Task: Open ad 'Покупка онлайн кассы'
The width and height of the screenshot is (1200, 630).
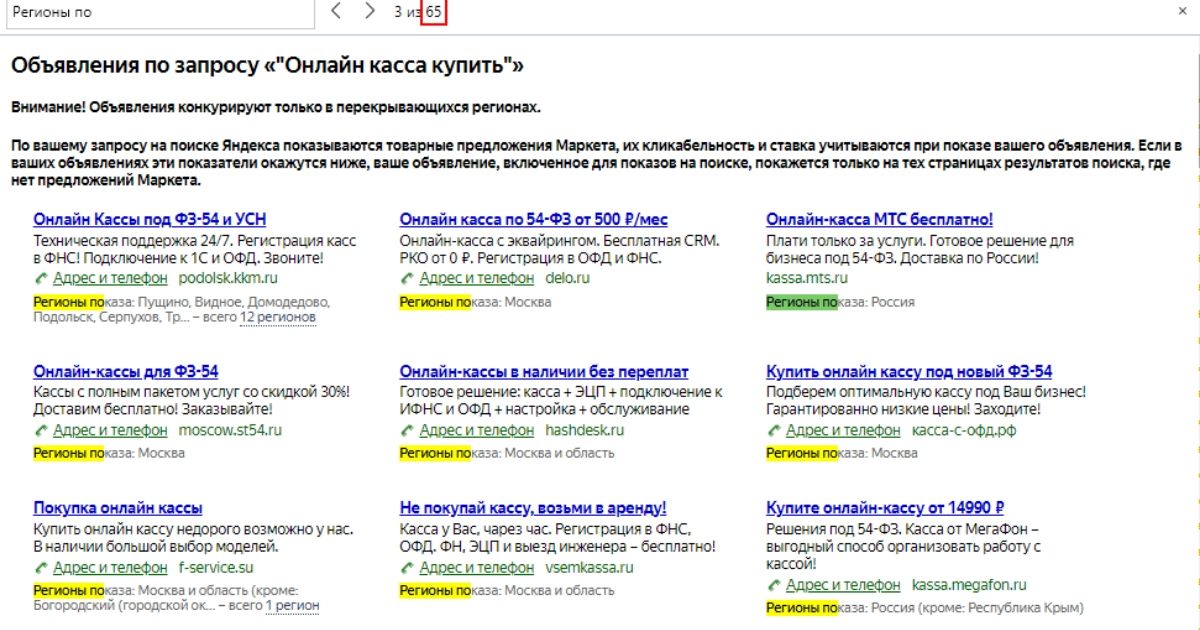Action: coord(118,508)
